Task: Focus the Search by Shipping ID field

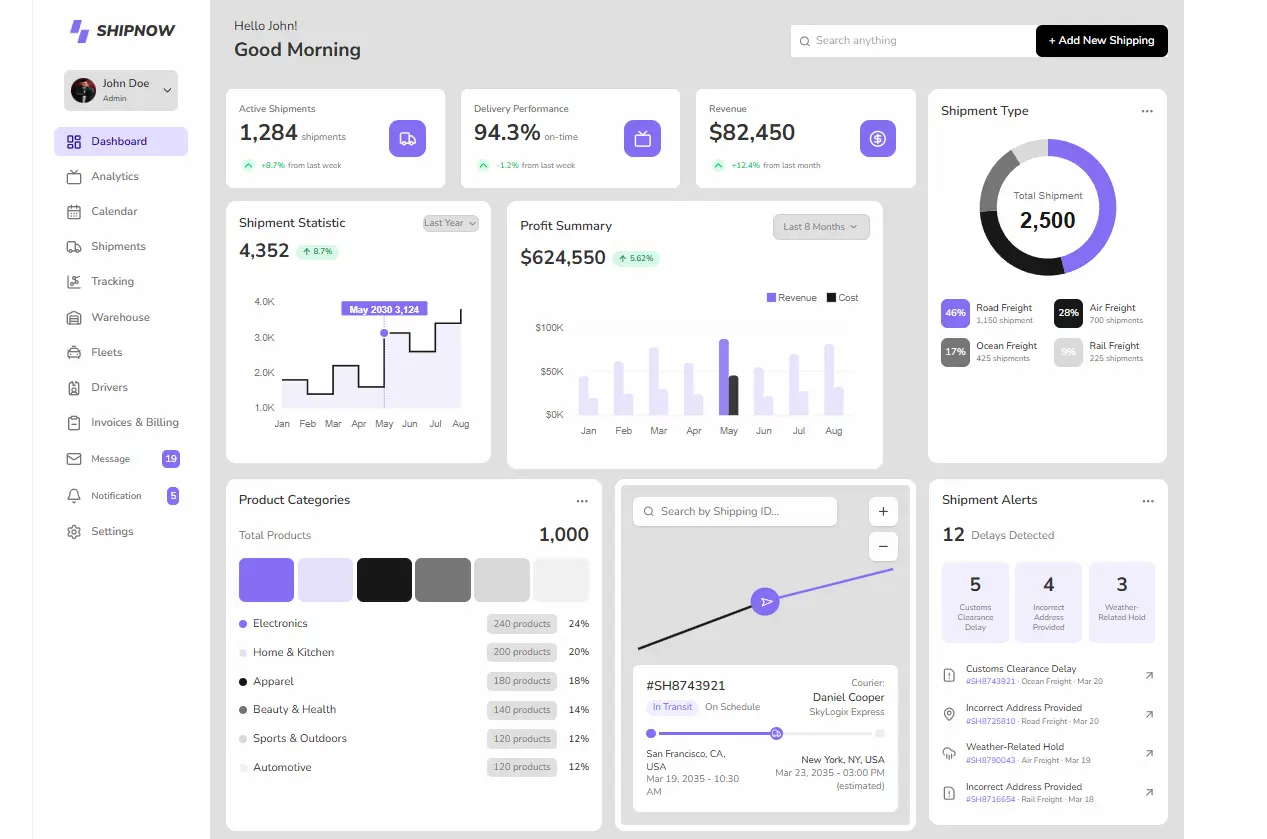Action: [735, 511]
